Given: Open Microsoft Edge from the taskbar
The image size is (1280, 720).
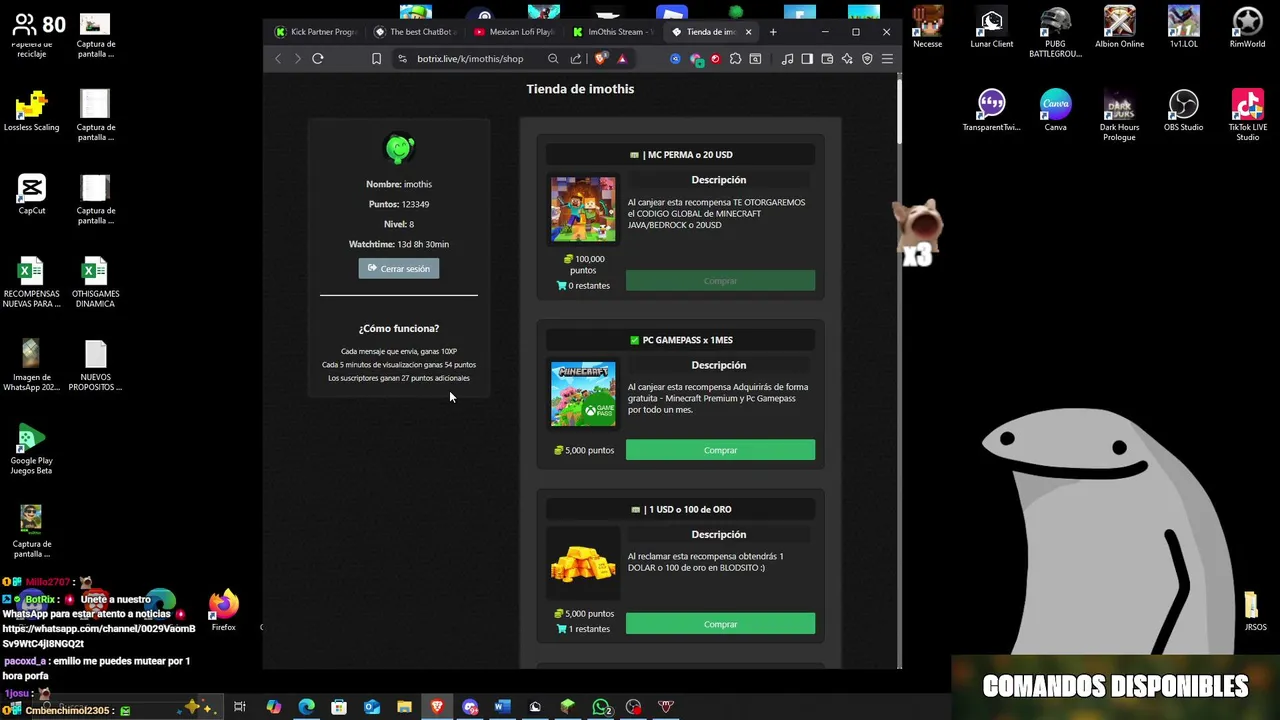Looking at the screenshot, I should coord(306,707).
